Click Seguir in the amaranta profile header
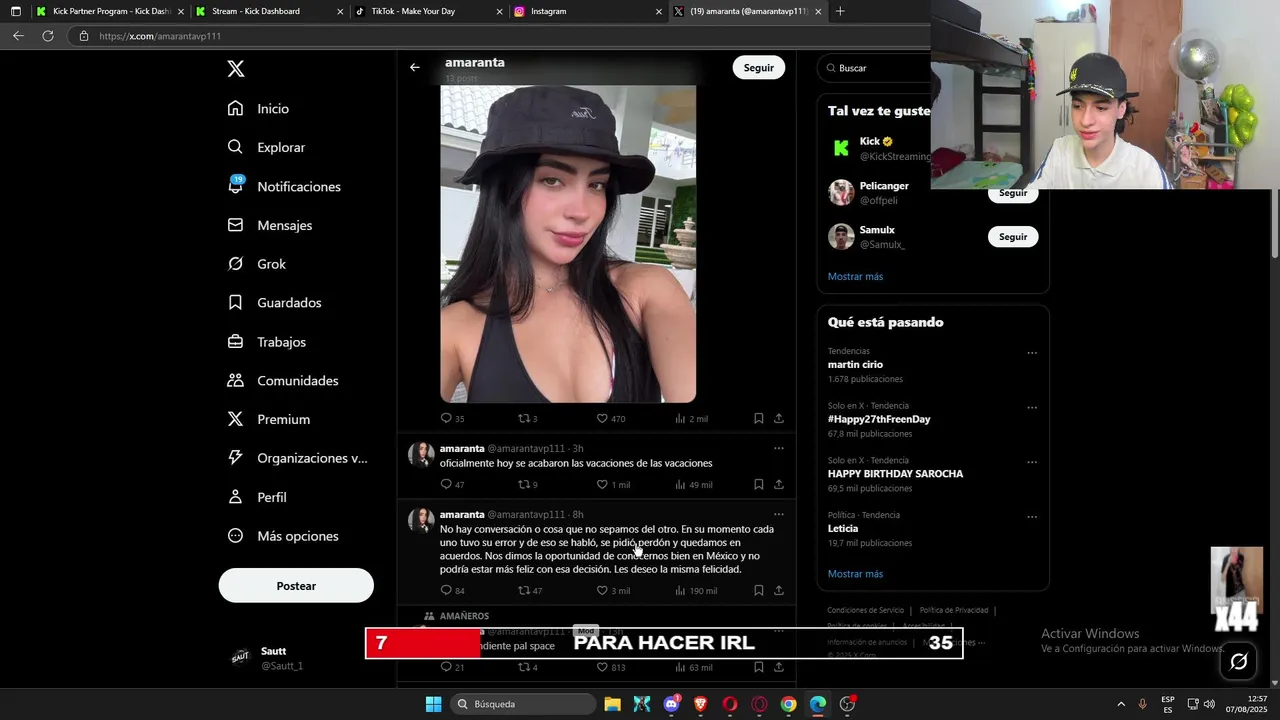Image resolution: width=1280 pixels, height=720 pixels. click(759, 68)
